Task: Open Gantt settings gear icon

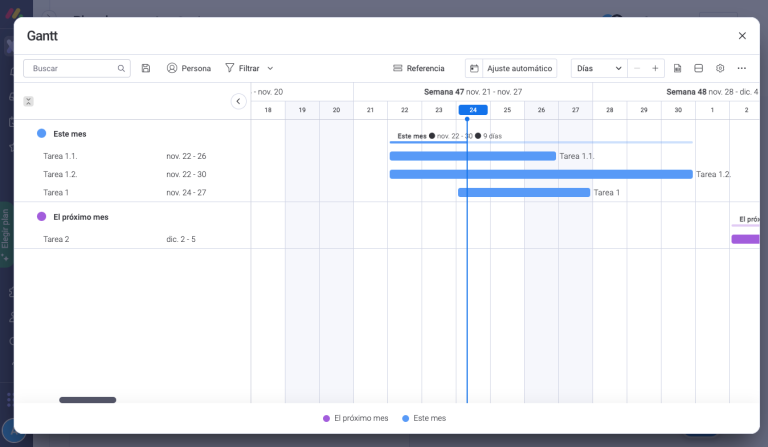Action: click(x=720, y=68)
